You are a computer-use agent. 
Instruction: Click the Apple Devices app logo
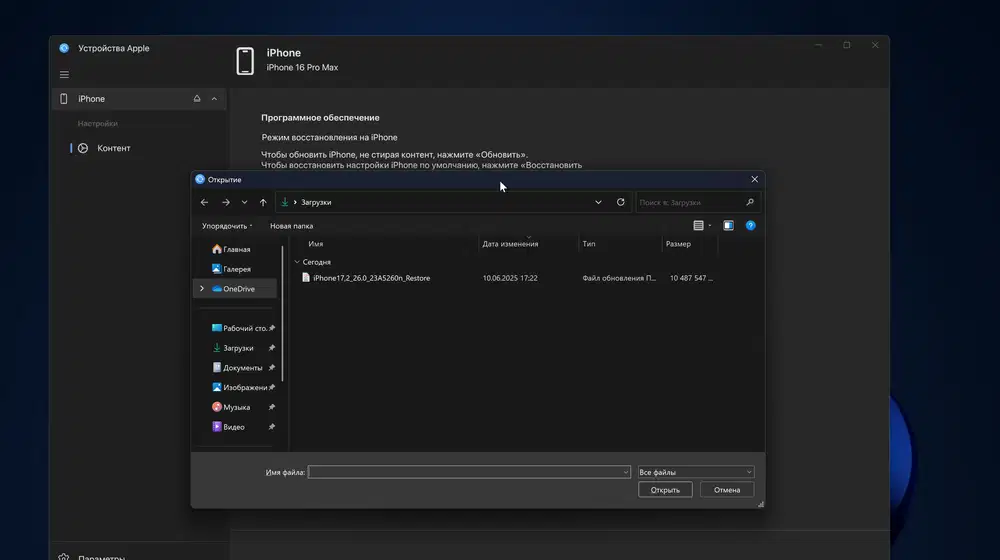[64, 48]
